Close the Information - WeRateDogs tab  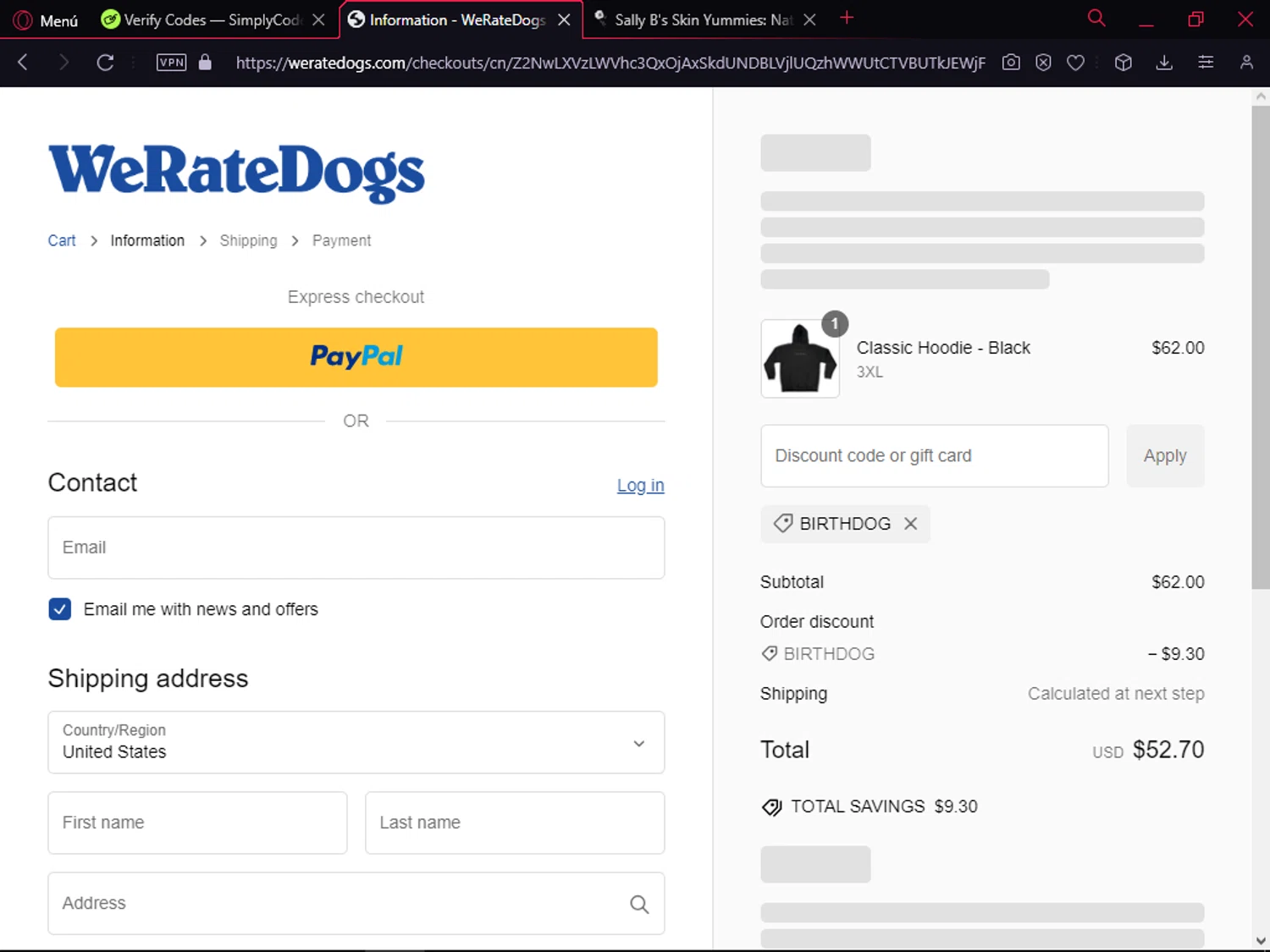click(564, 19)
